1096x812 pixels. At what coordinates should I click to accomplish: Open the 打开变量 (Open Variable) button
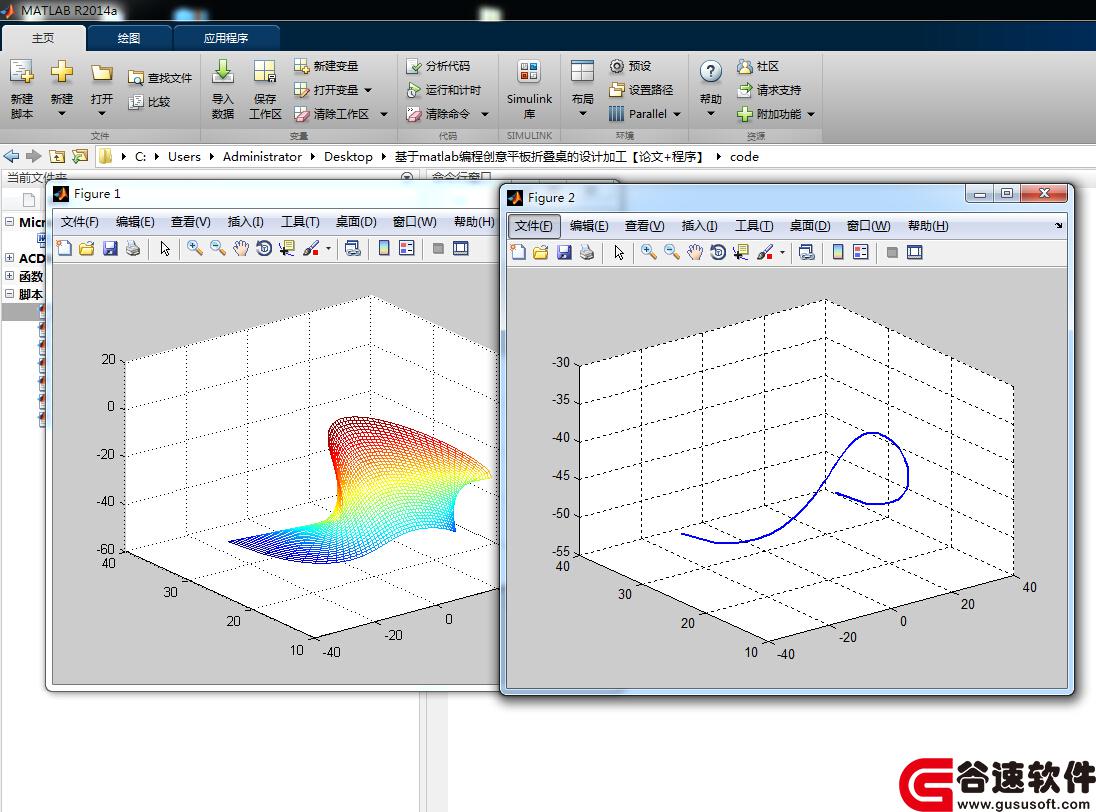tap(333, 89)
